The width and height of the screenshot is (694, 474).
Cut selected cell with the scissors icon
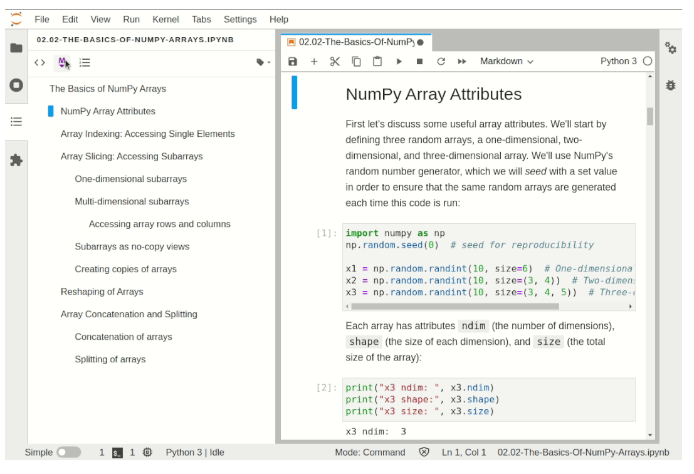335,62
